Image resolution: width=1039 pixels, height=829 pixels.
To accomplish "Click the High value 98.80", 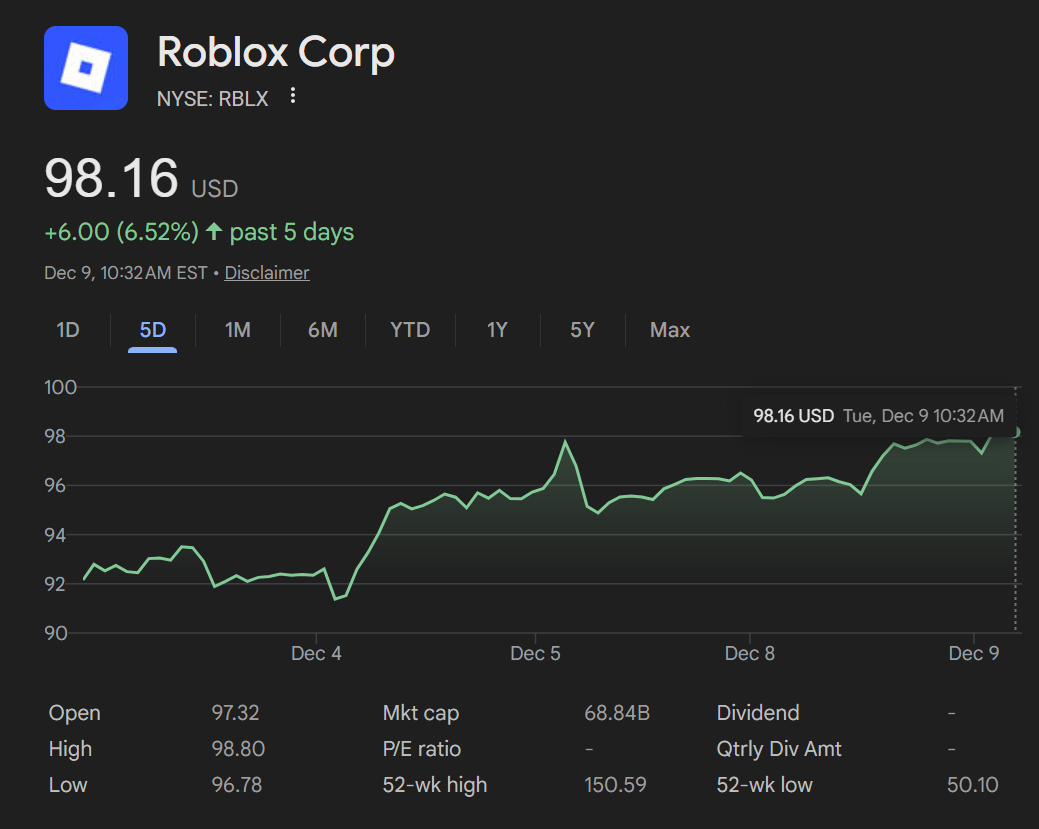I will (238, 749).
